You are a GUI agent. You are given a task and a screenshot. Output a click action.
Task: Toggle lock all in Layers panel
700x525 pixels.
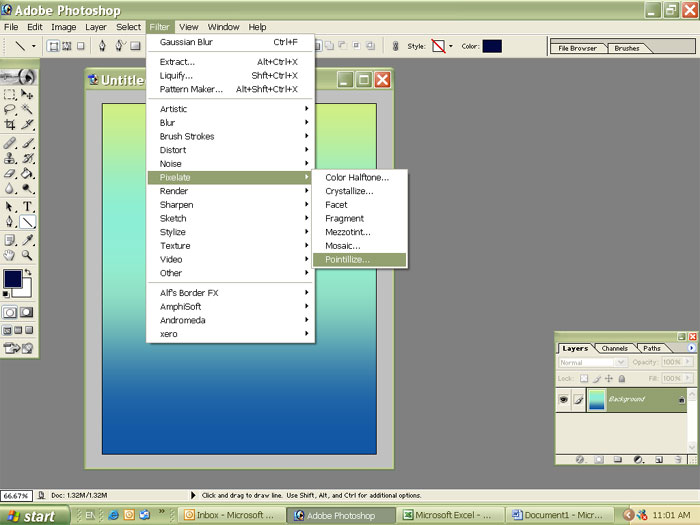pyautogui.click(x=621, y=379)
